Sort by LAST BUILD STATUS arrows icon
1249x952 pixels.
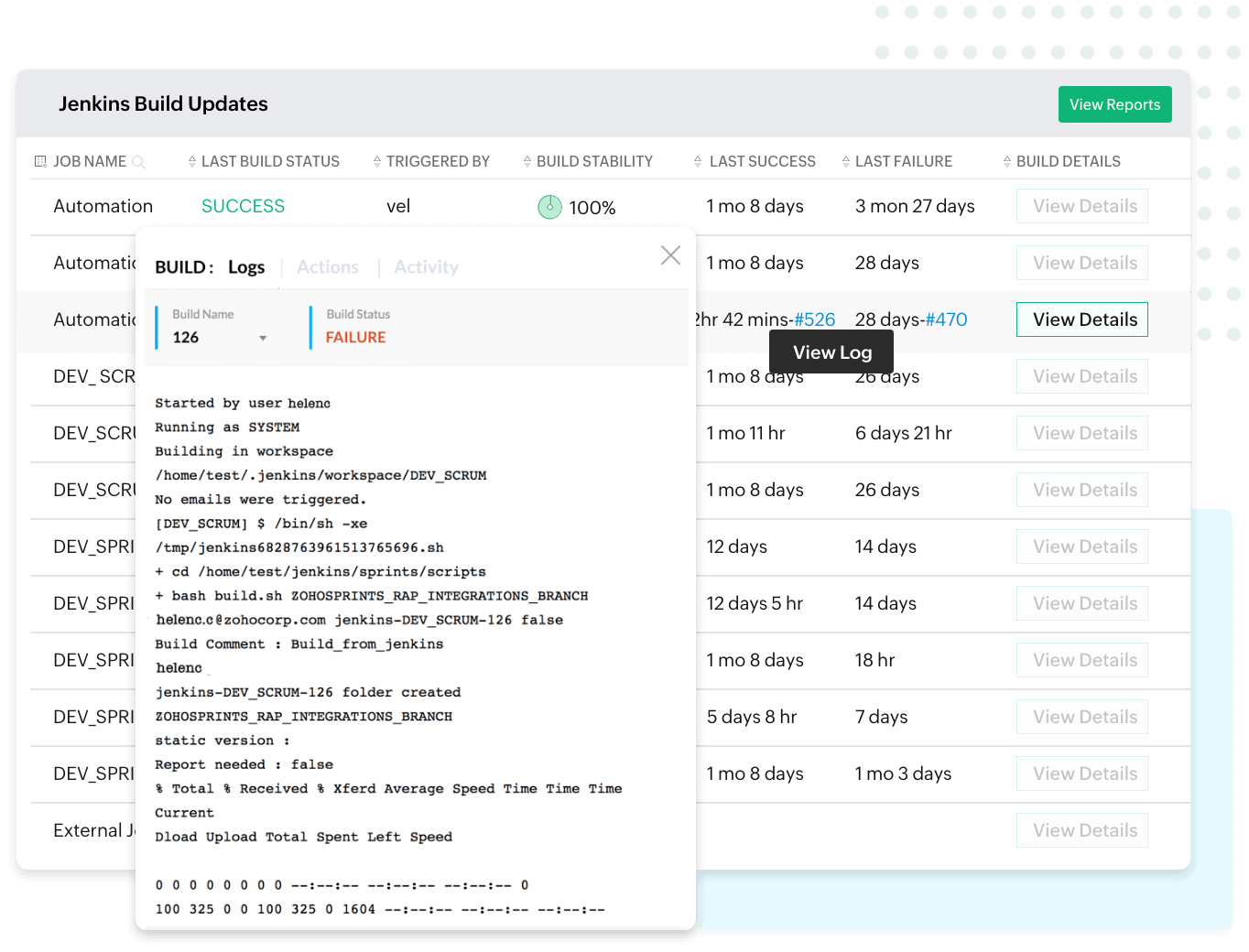(192, 161)
